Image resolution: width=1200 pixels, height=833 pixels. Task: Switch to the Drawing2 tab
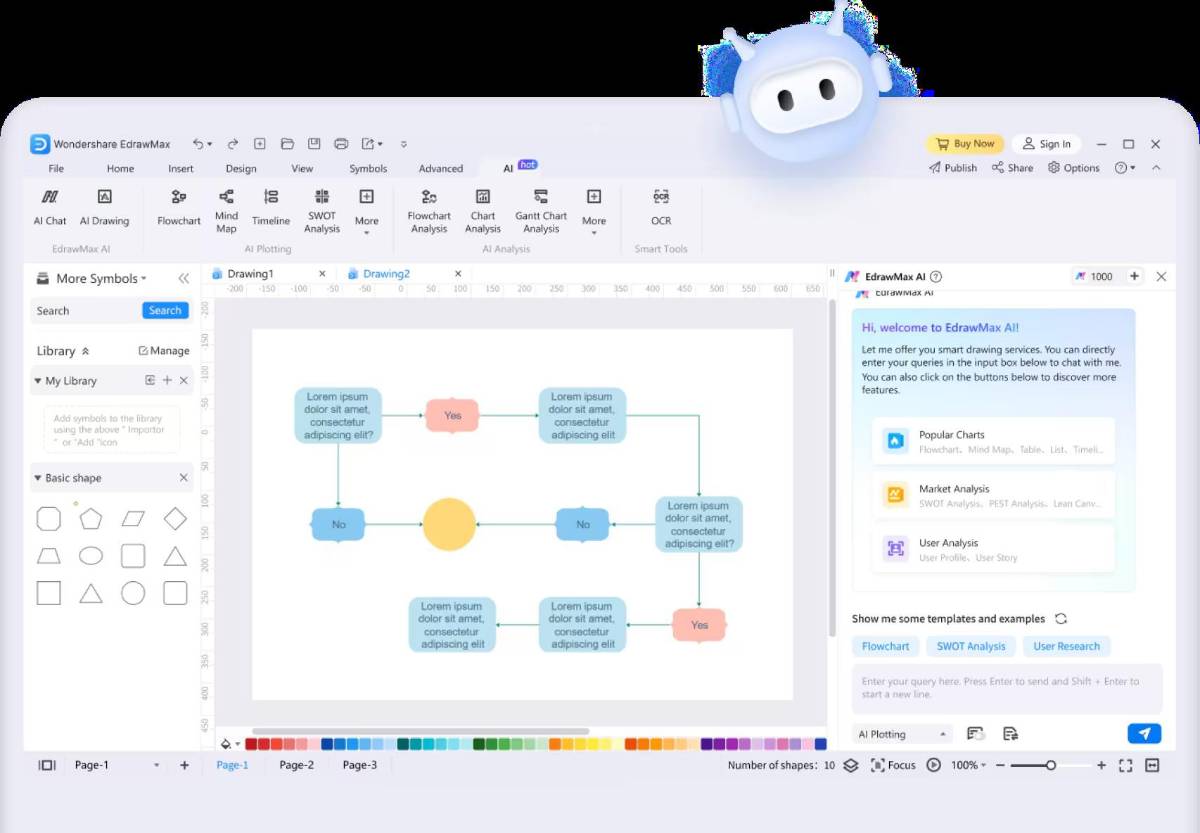[388, 271]
